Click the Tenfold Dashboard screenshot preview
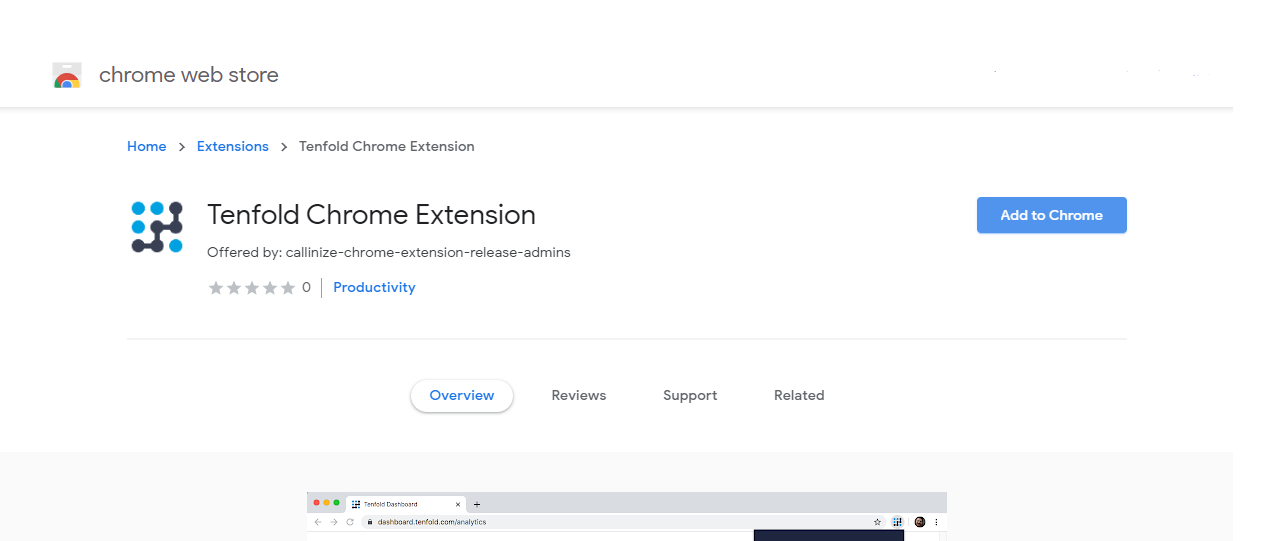 [627, 516]
